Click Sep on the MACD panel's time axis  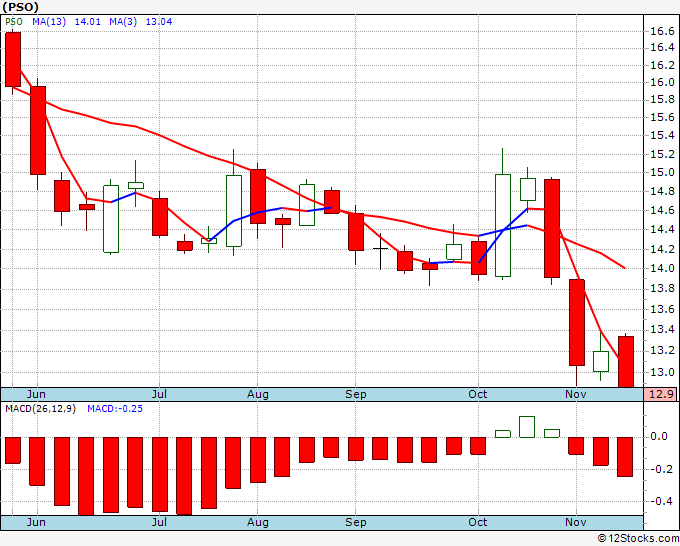click(356, 522)
